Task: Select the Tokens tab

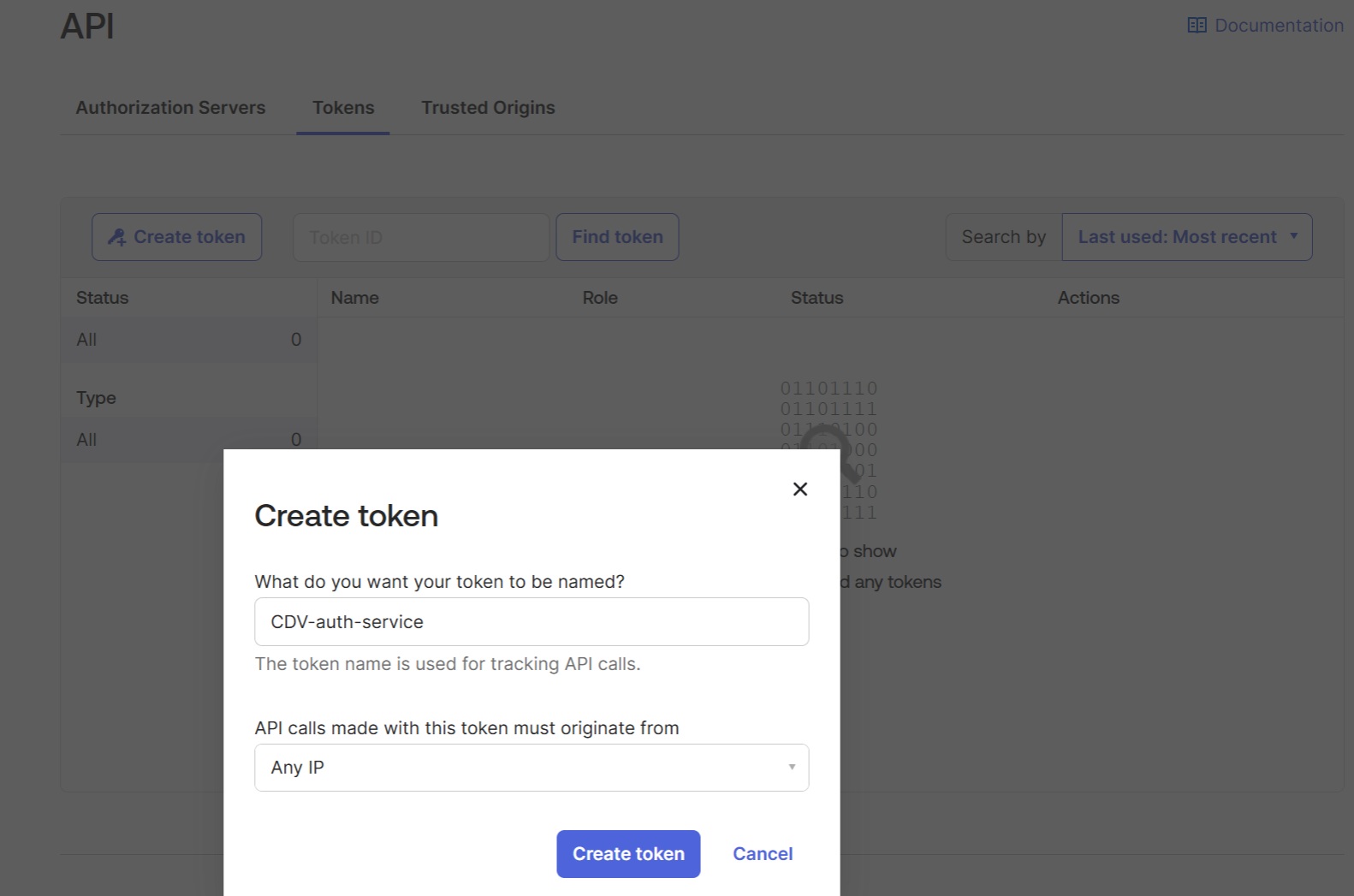Action: tap(343, 108)
